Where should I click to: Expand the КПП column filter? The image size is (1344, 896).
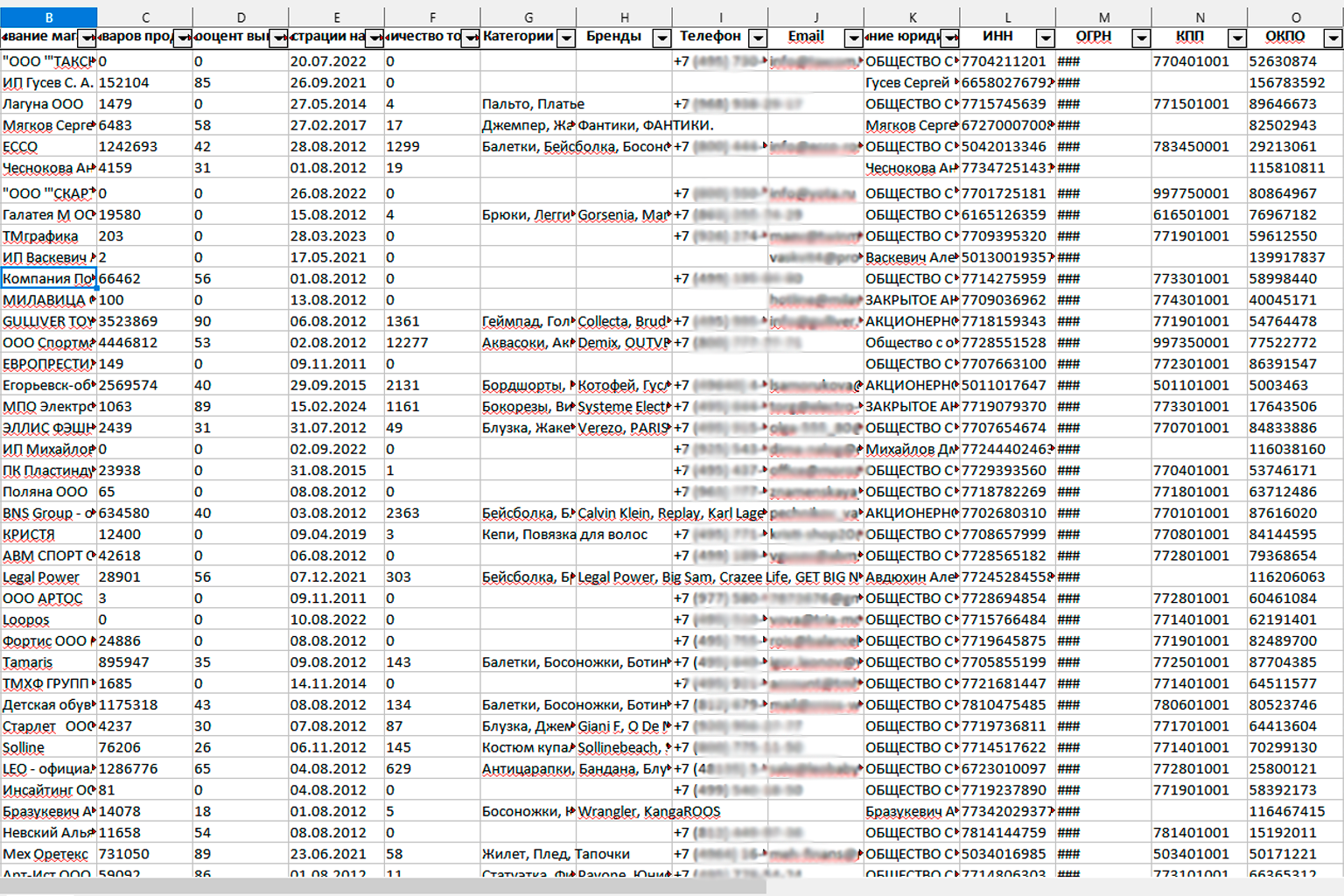(1237, 38)
